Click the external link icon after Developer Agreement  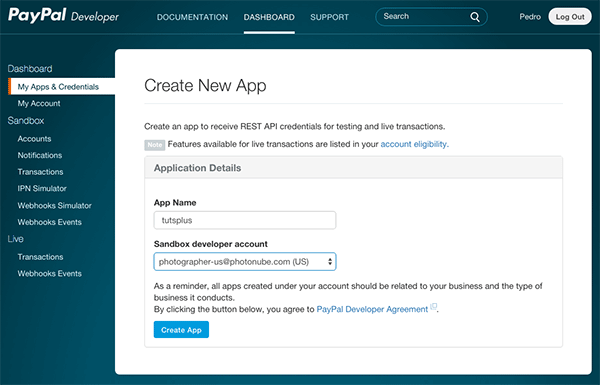tap(434, 307)
